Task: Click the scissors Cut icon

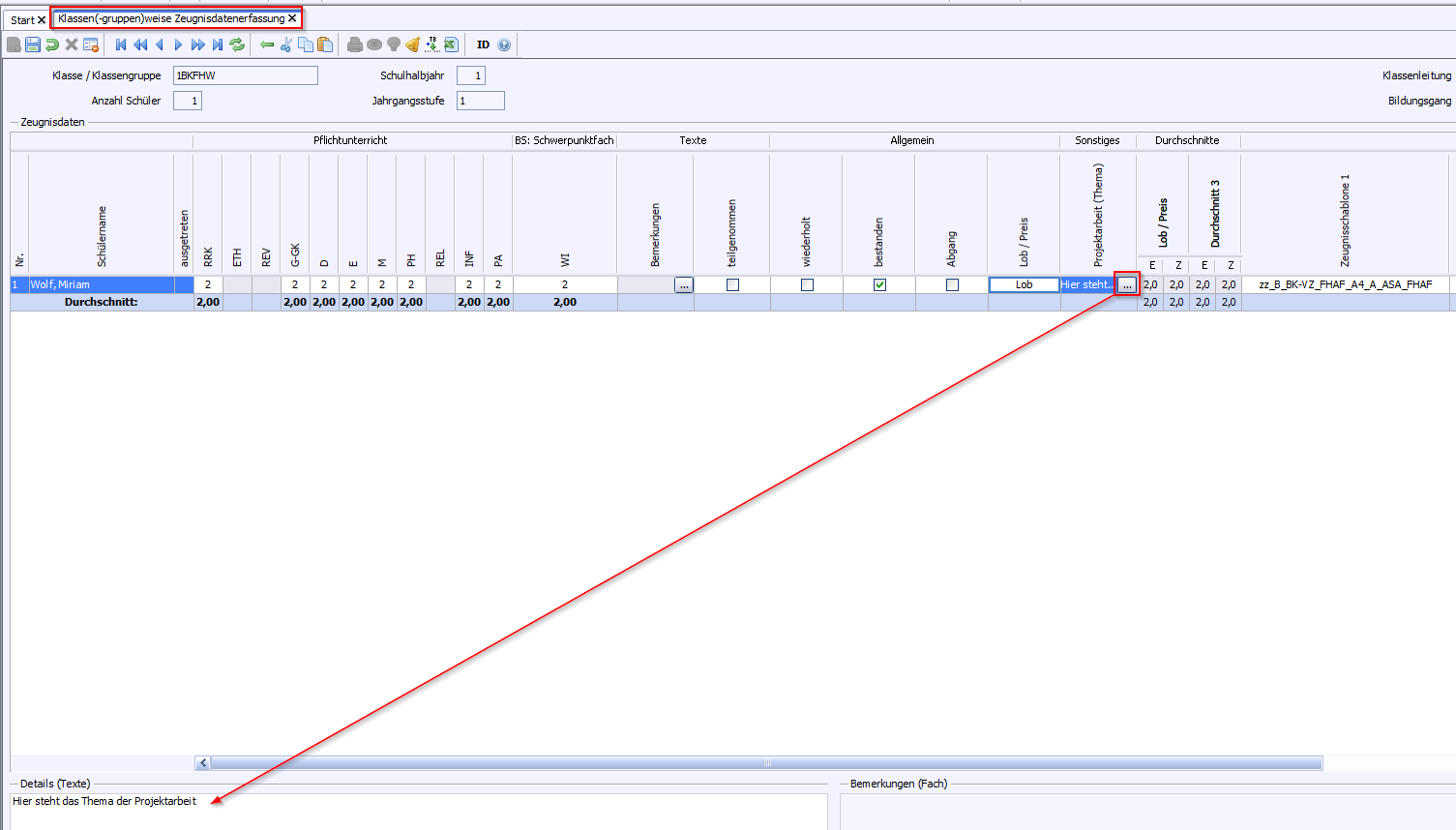Action: point(286,44)
